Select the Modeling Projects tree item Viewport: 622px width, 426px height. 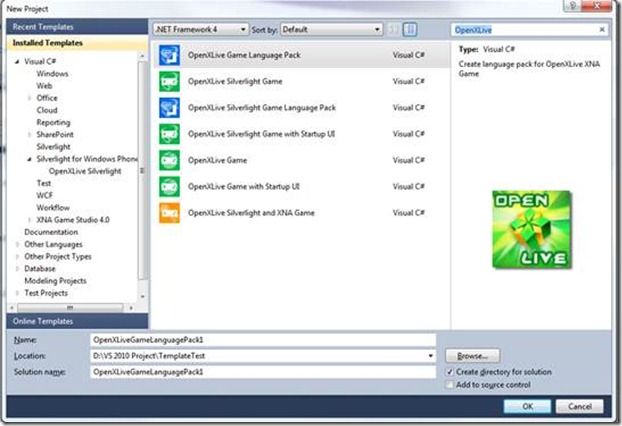coord(55,281)
